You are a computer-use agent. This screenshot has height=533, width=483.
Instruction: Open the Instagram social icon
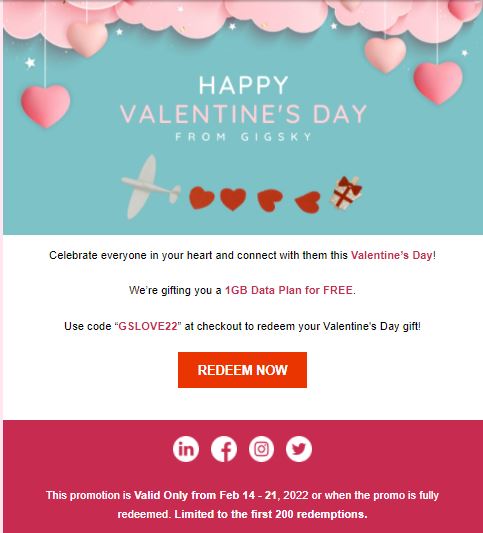pyautogui.click(x=261, y=449)
